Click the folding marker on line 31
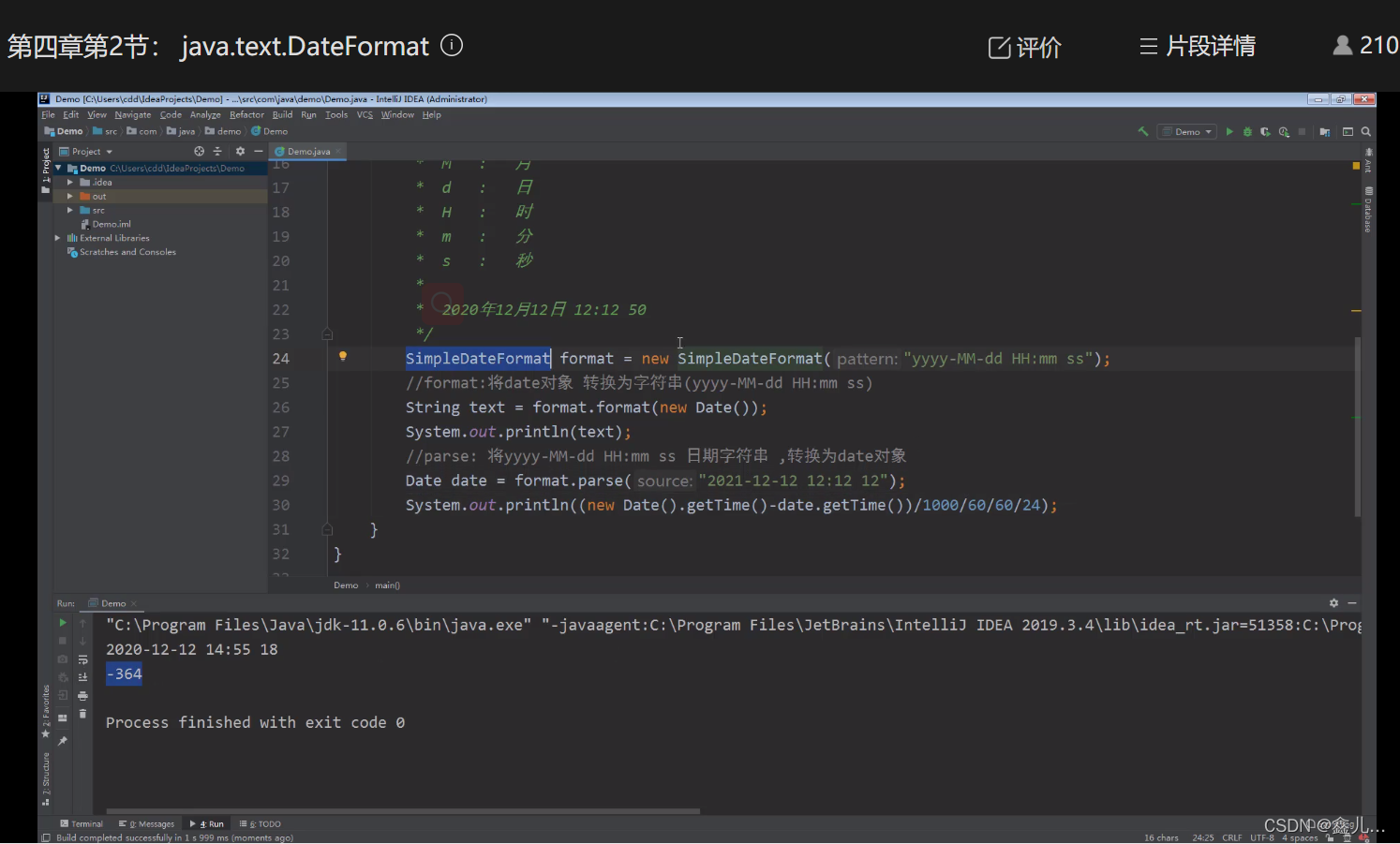This screenshot has height=844, width=1400. coord(327,529)
